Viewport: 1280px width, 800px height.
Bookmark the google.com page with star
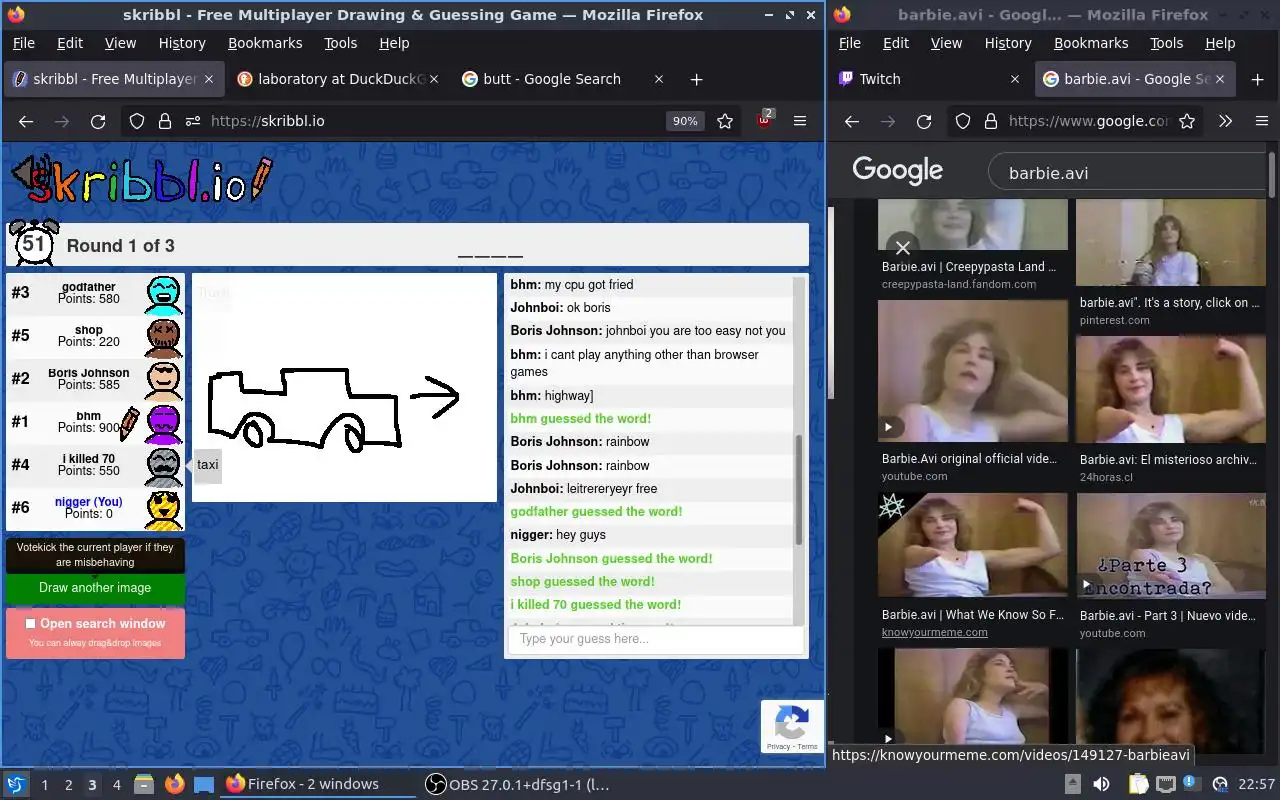(1187, 121)
